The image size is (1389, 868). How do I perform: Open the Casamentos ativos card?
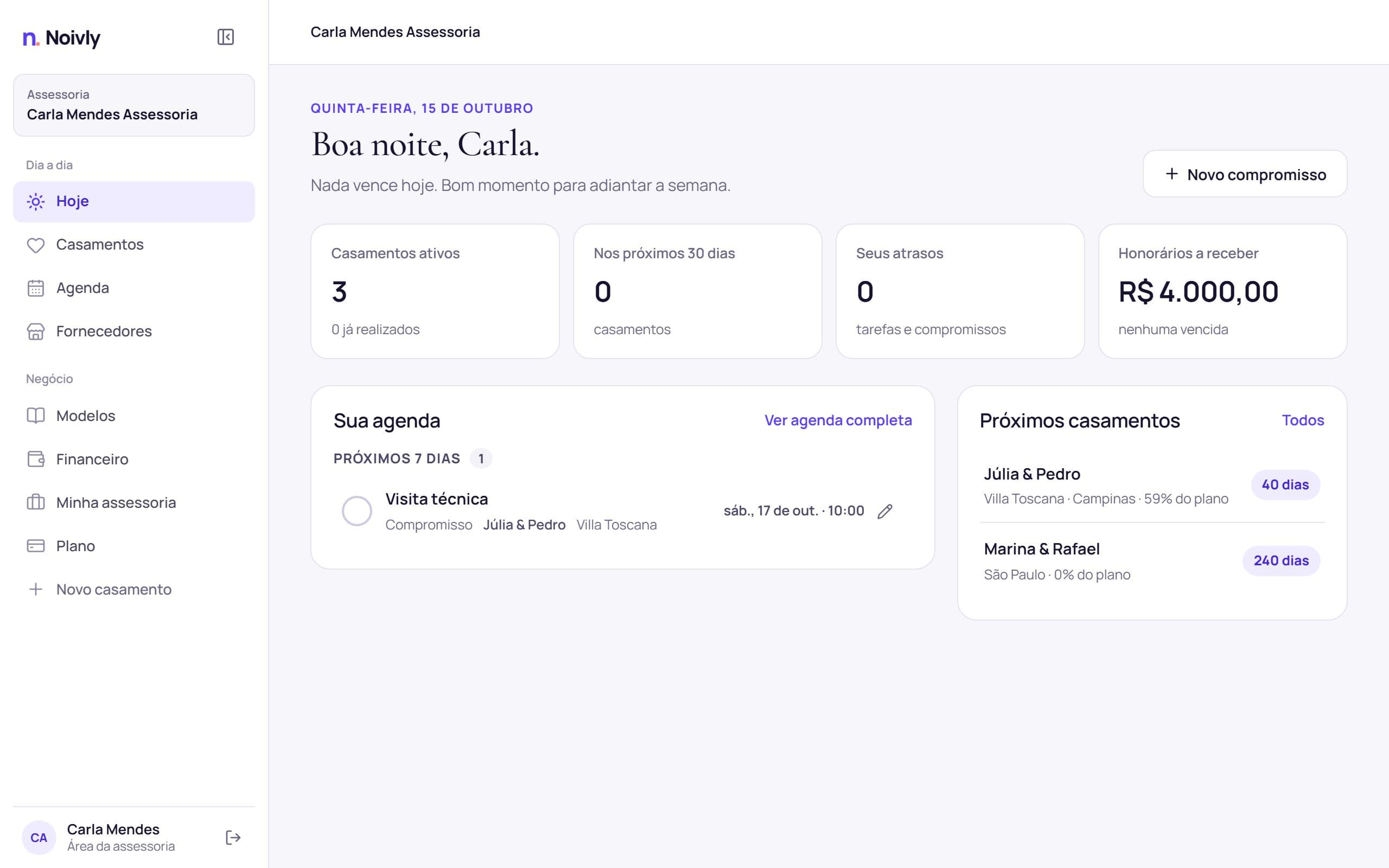[x=435, y=292]
